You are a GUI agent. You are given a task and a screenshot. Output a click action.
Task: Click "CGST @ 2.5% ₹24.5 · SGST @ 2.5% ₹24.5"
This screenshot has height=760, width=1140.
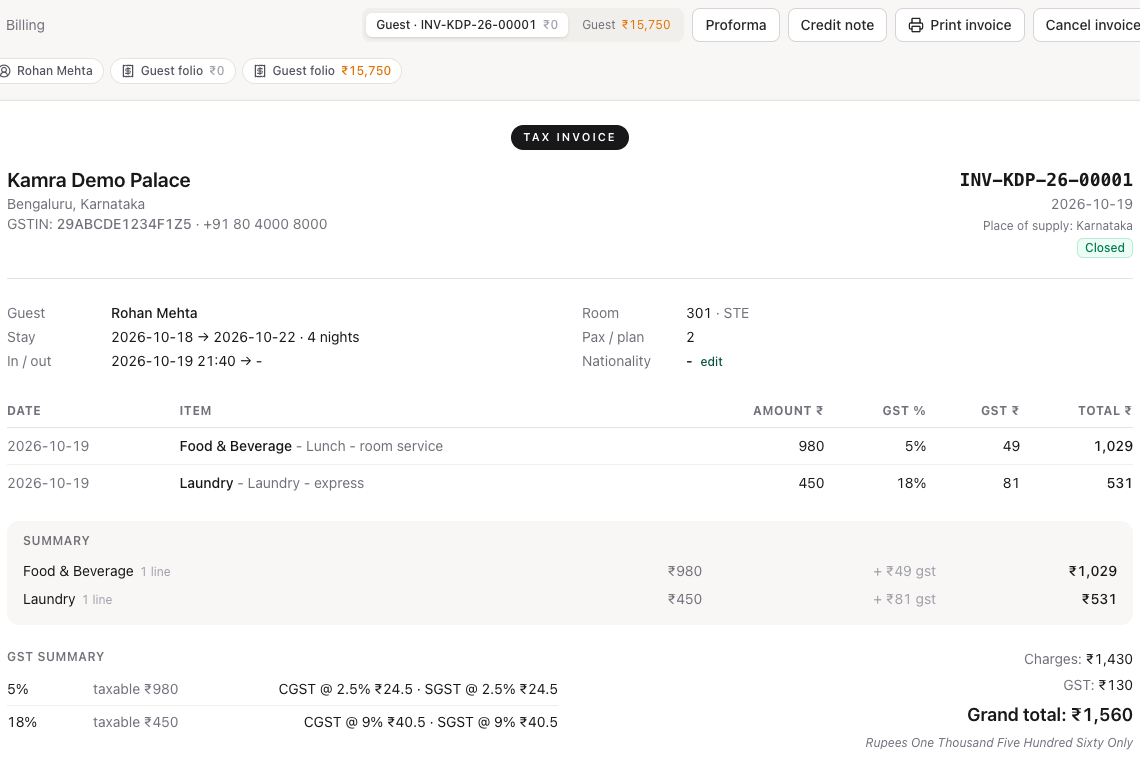pos(418,689)
